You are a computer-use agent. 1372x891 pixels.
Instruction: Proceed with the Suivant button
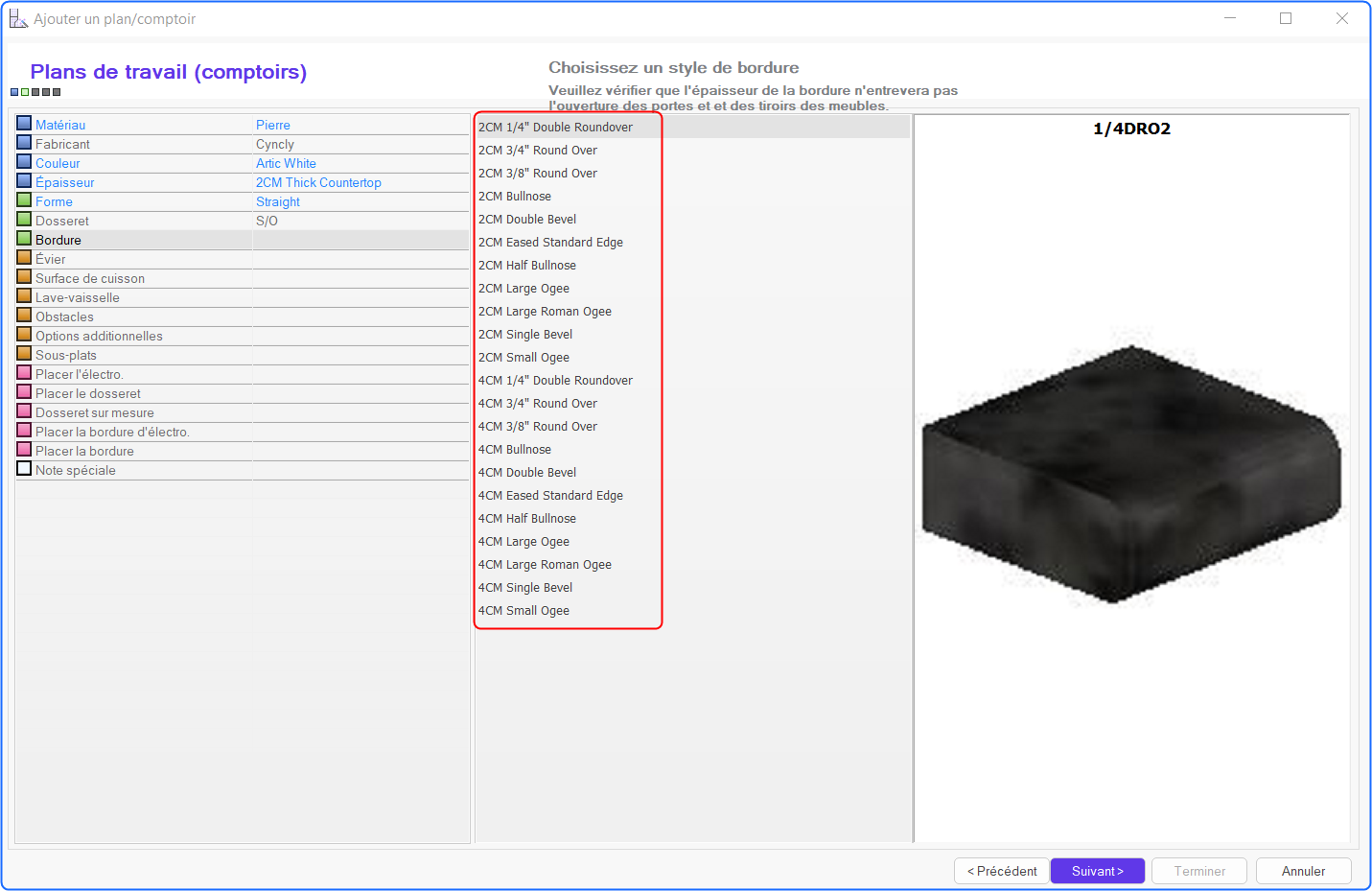pos(1098,871)
